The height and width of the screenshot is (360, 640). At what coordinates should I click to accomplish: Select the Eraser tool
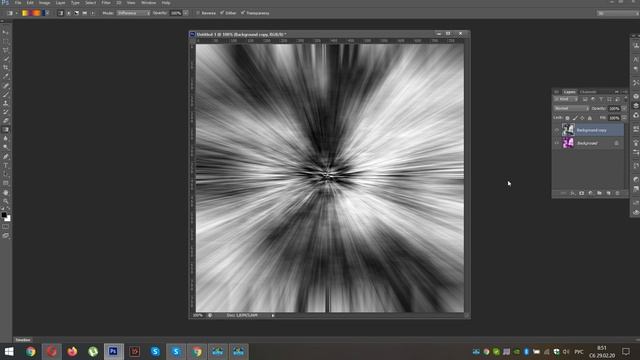point(5,121)
